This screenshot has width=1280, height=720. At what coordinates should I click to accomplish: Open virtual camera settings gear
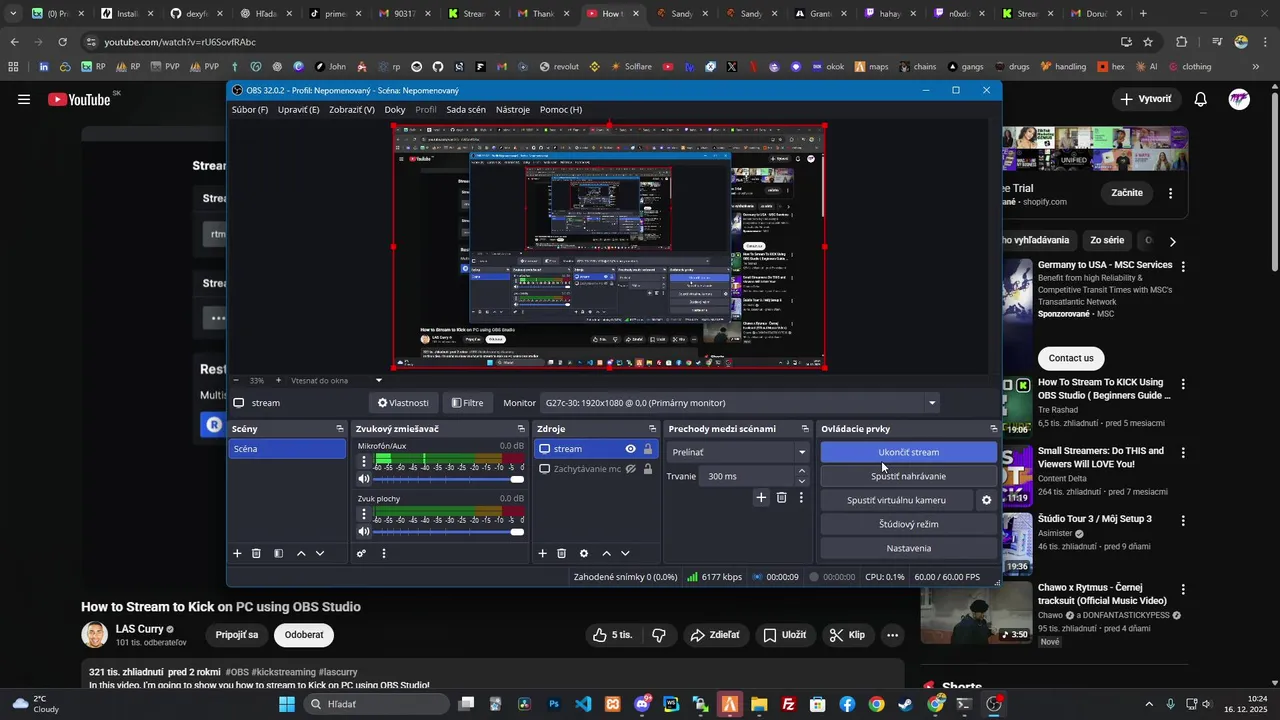point(986,500)
